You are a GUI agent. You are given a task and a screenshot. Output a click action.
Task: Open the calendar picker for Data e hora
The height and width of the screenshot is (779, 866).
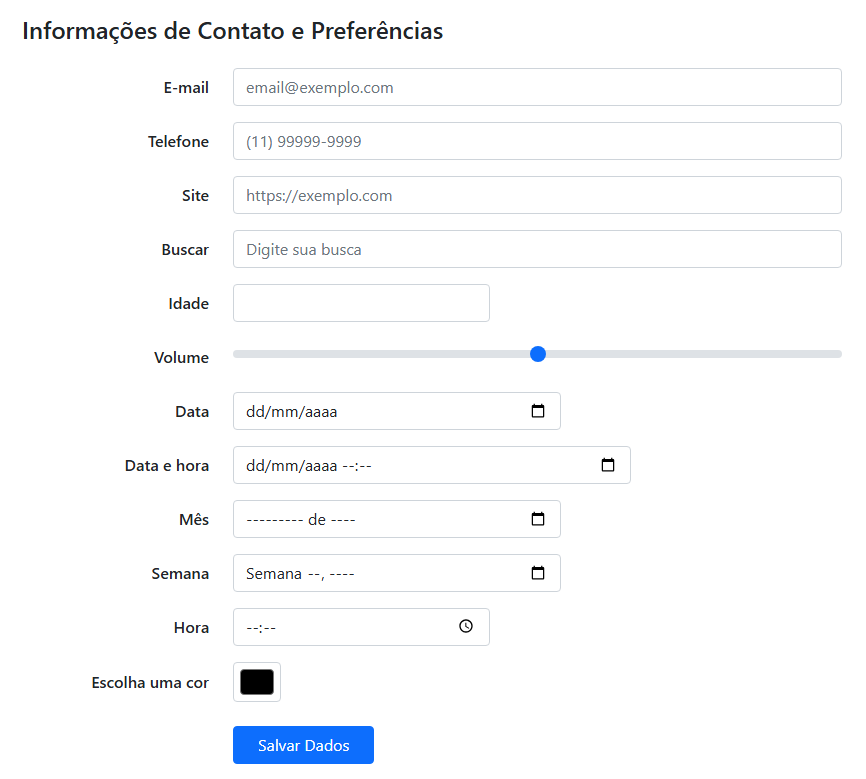coord(609,465)
